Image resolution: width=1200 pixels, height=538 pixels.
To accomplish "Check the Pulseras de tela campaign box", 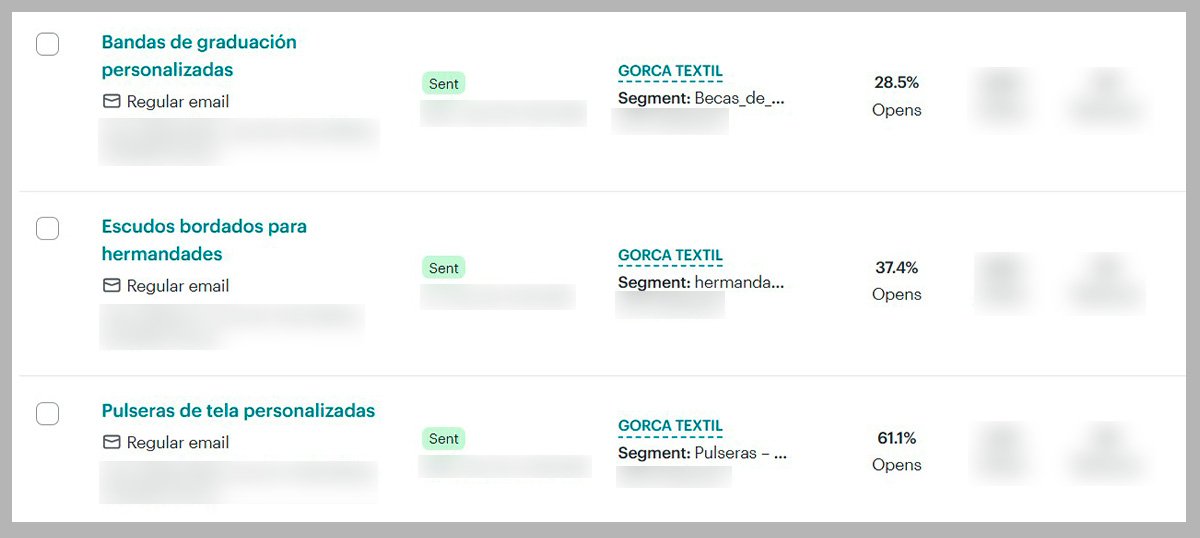I will (x=47, y=413).
